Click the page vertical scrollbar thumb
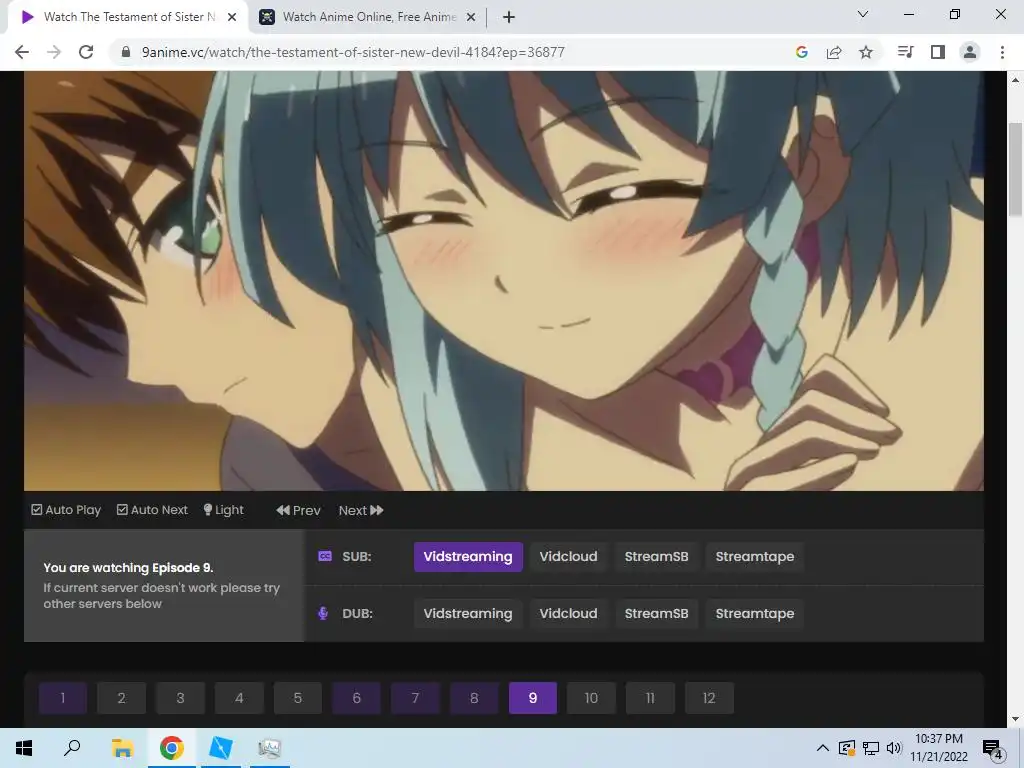1024x768 pixels. coord(1016,170)
